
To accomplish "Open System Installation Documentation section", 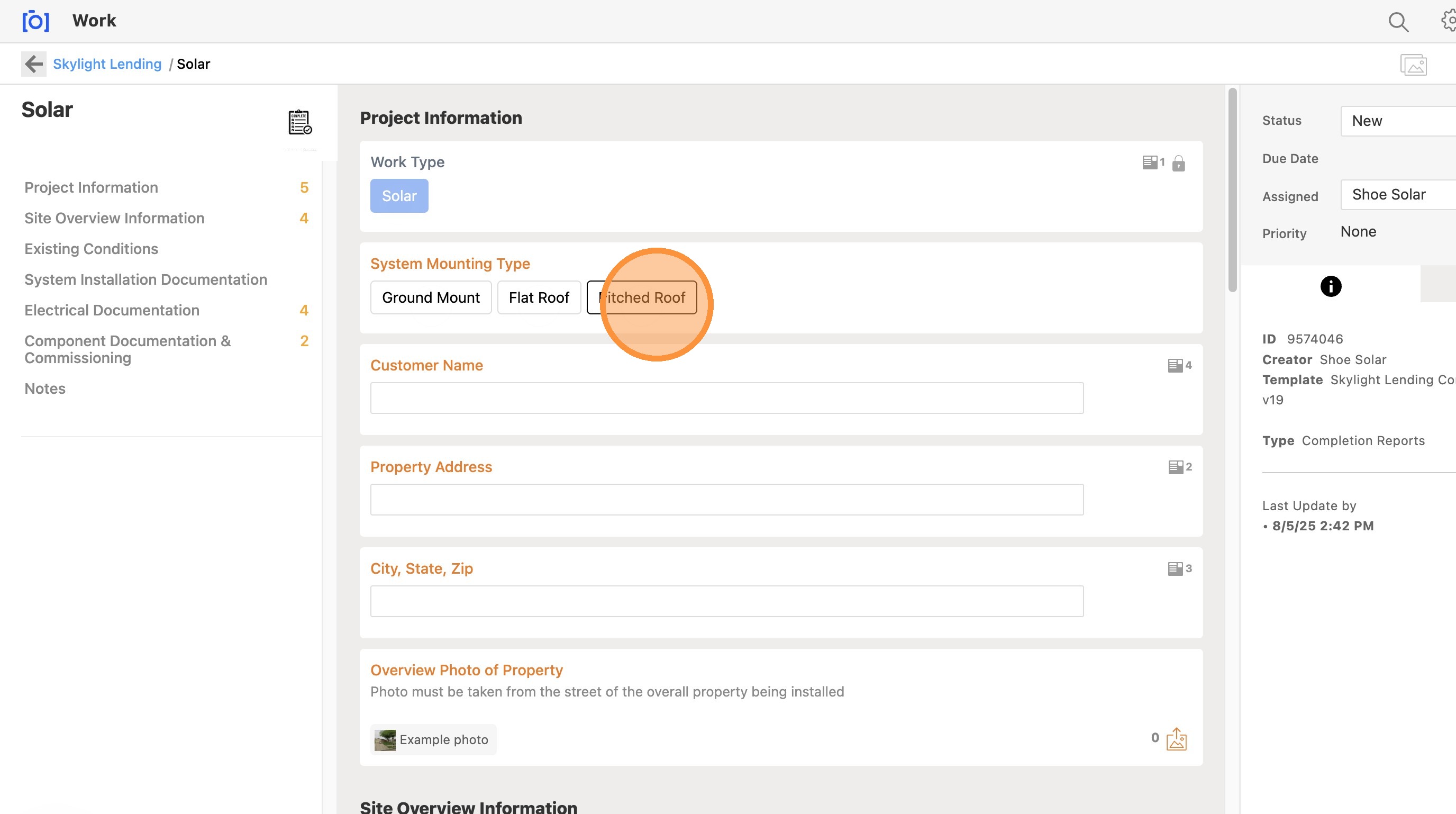I will (x=146, y=280).
